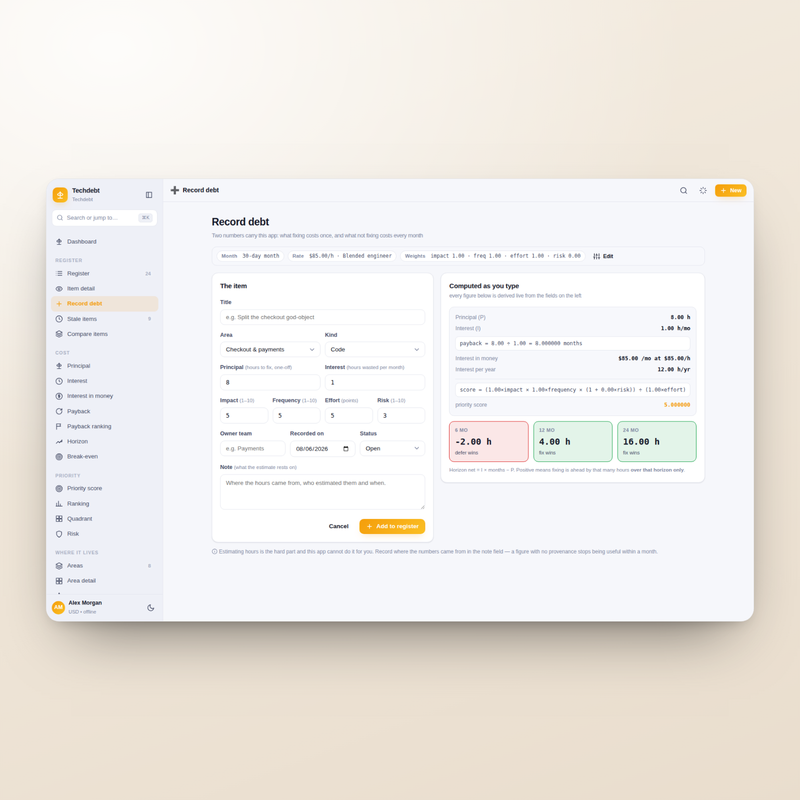Click priority score value 5.000000

(x=677, y=405)
